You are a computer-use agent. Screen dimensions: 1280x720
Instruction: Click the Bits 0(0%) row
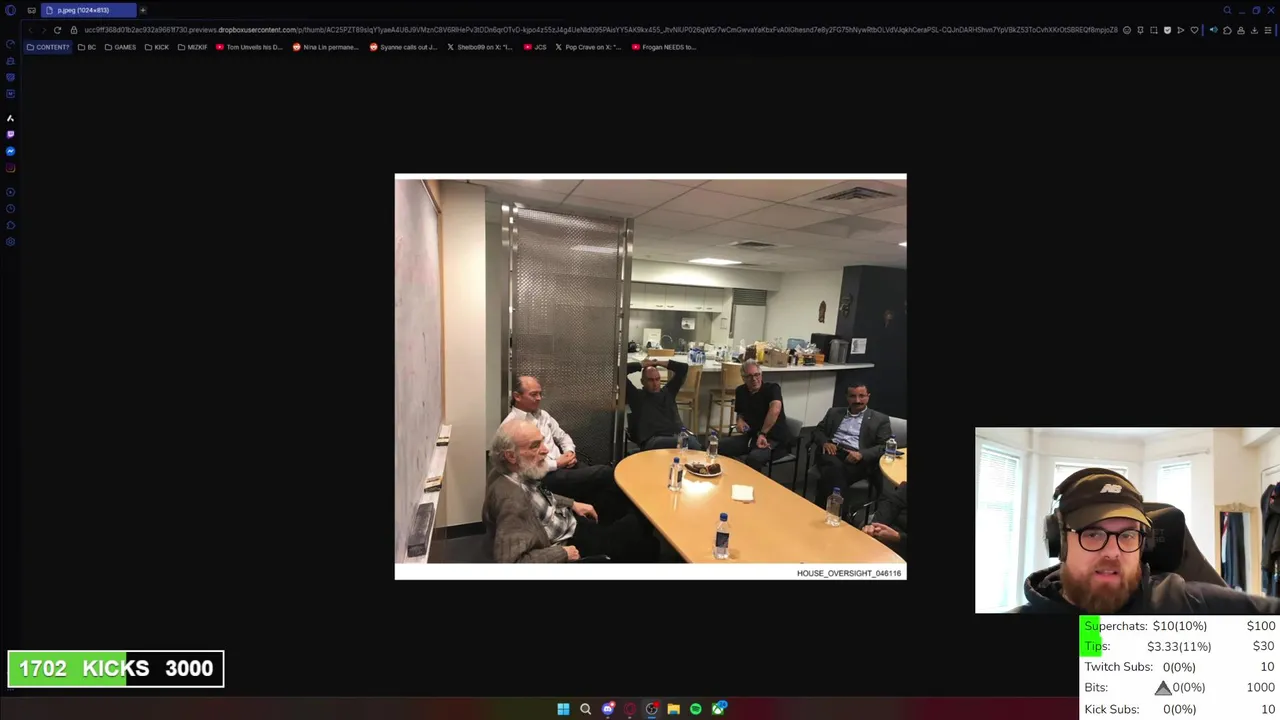coord(1180,688)
